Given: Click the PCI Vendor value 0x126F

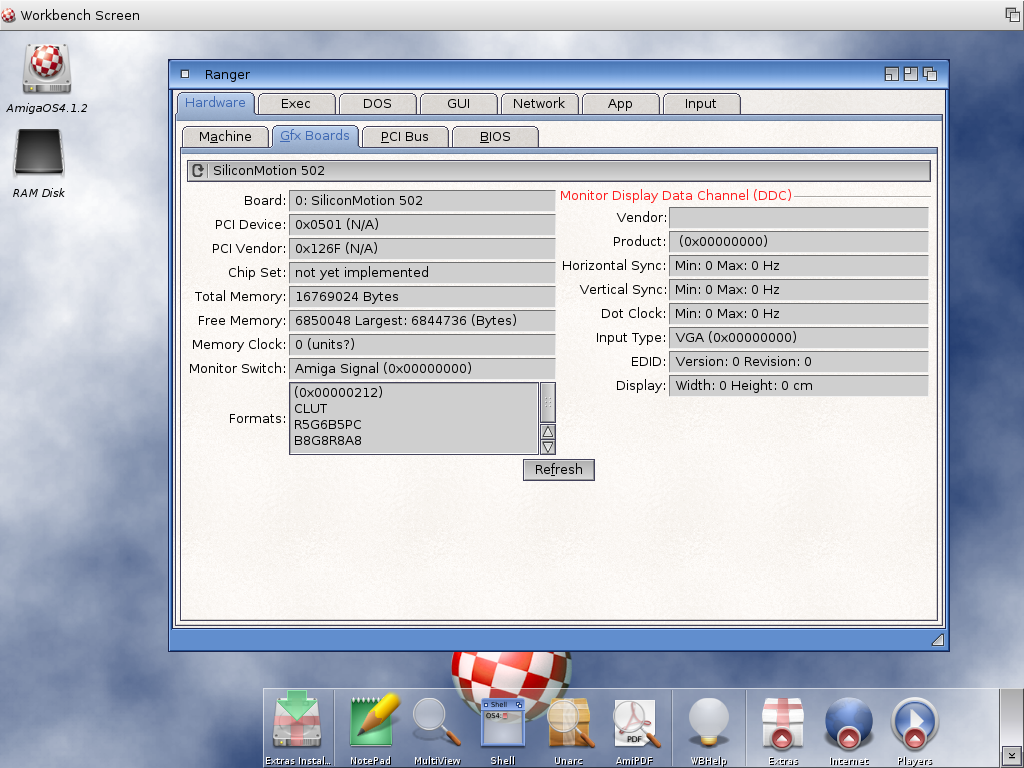Looking at the screenshot, I should [422, 249].
